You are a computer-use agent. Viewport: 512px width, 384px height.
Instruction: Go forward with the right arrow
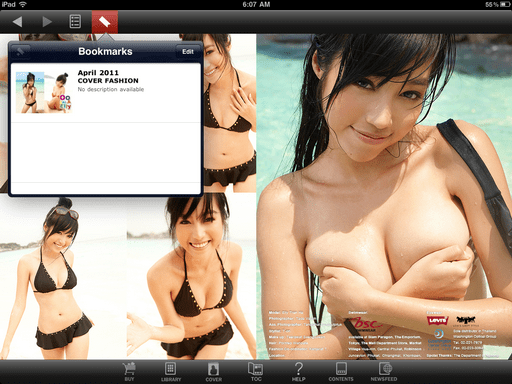47,22
